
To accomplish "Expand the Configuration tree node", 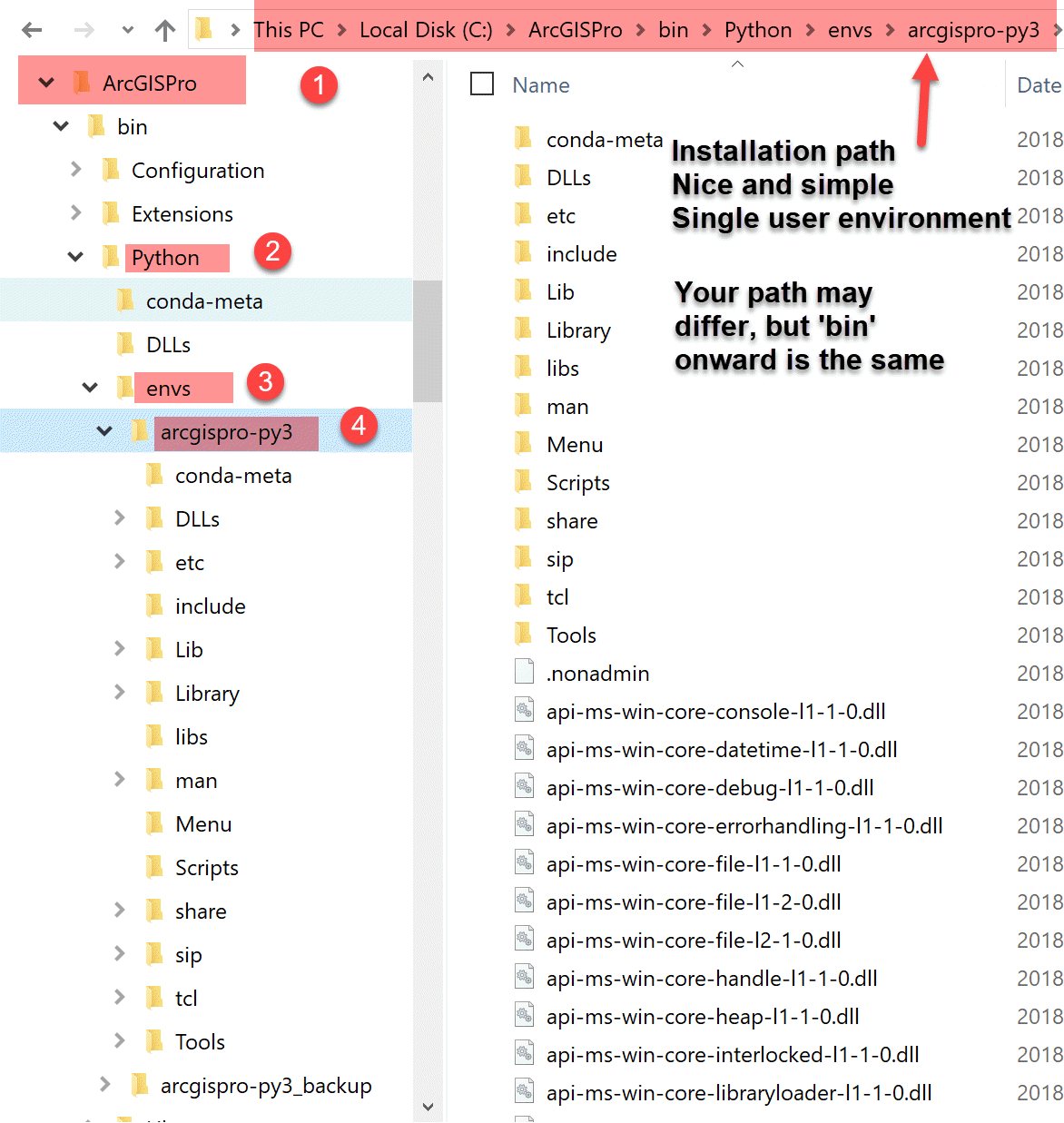I will click(76, 169).
